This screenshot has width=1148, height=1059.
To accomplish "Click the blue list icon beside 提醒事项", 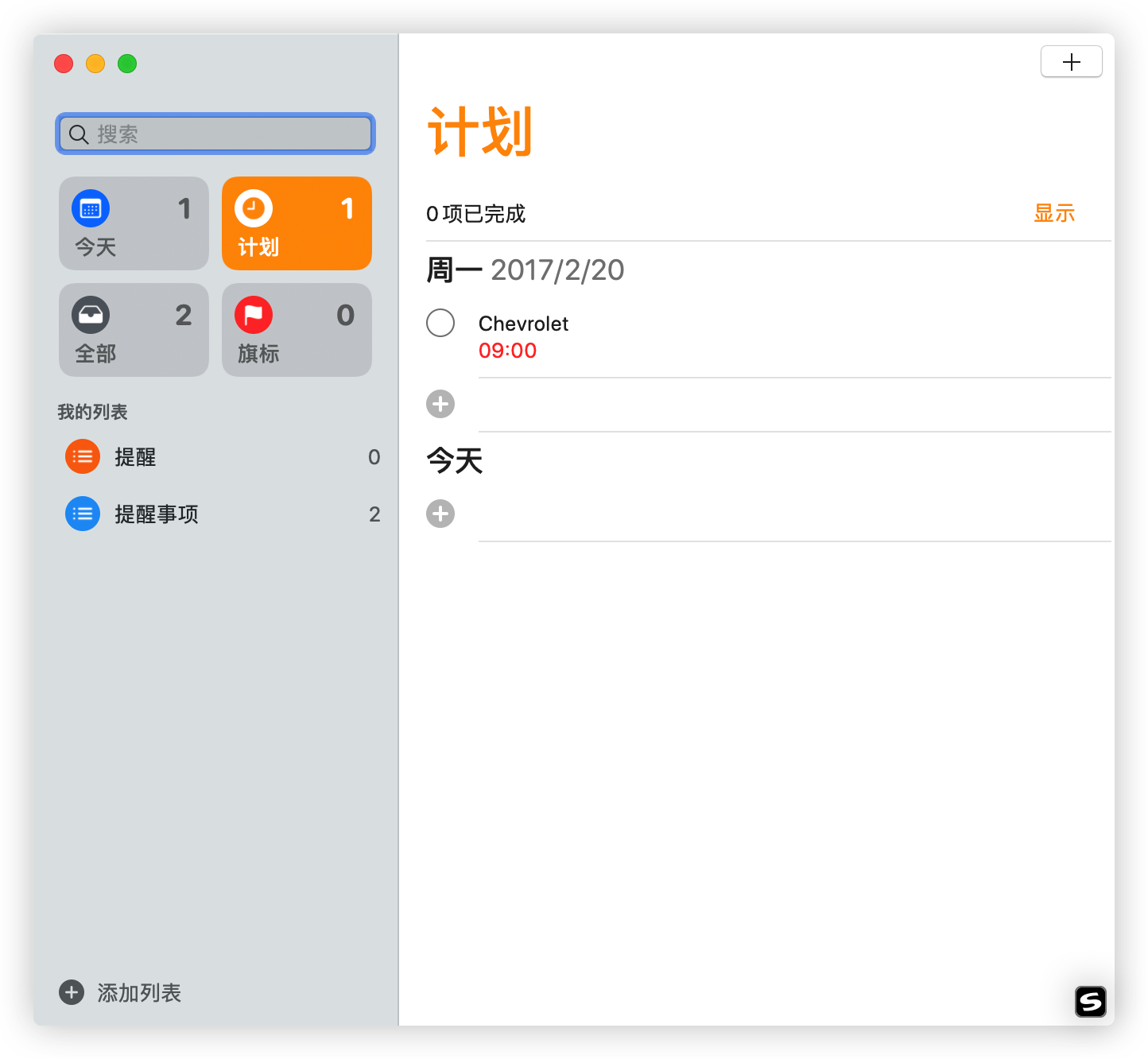I will coord(83,514).
